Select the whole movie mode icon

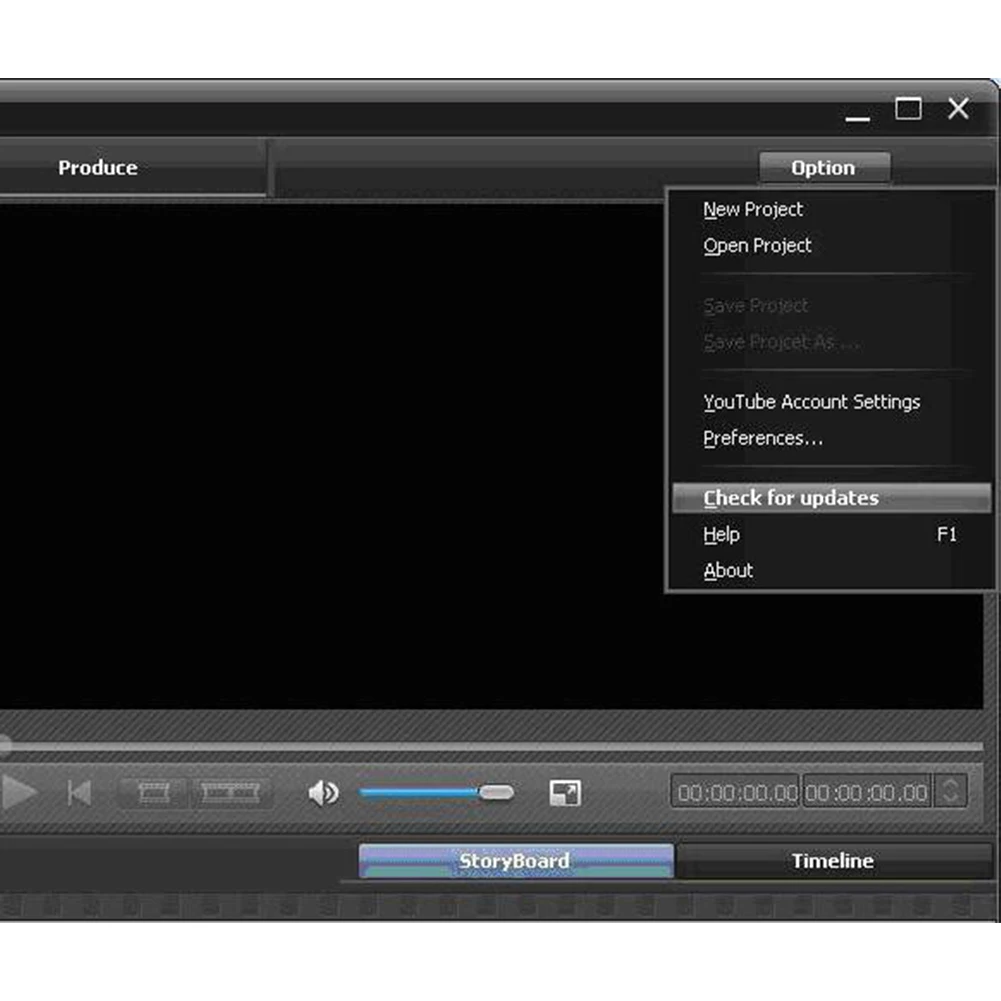(x=230, y=793)
